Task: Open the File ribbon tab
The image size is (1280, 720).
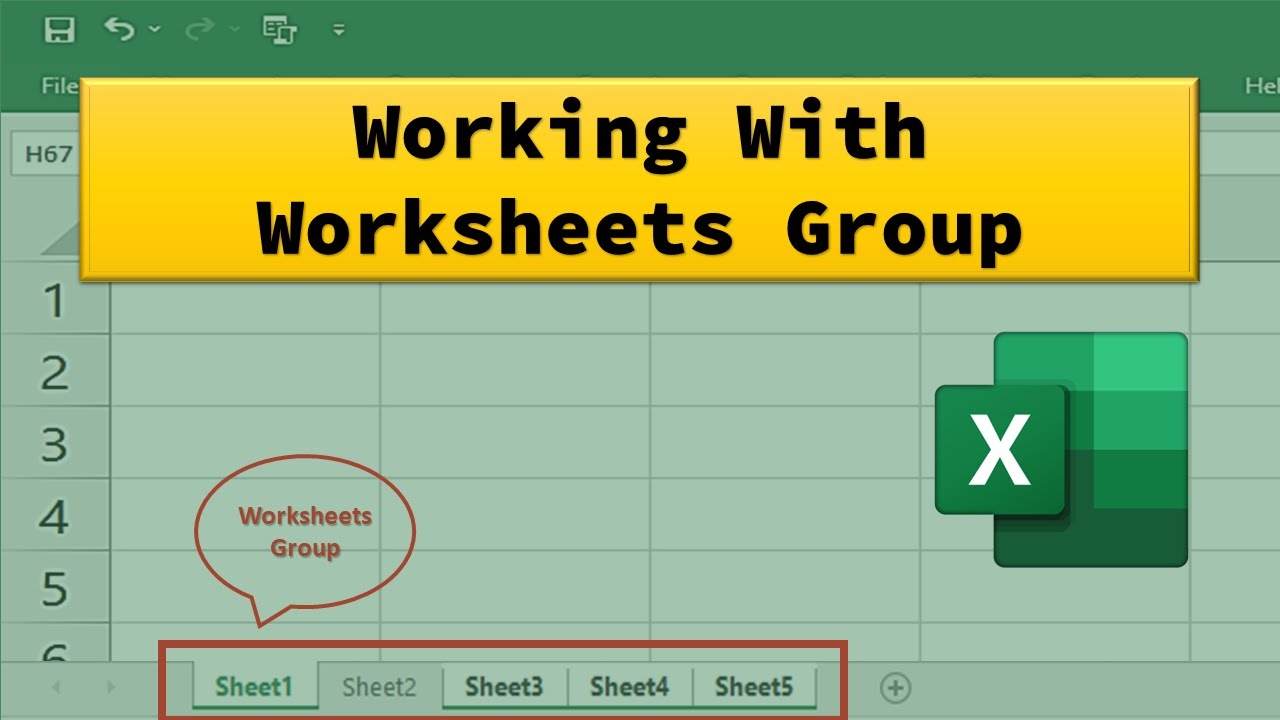Action: [59, 86]
